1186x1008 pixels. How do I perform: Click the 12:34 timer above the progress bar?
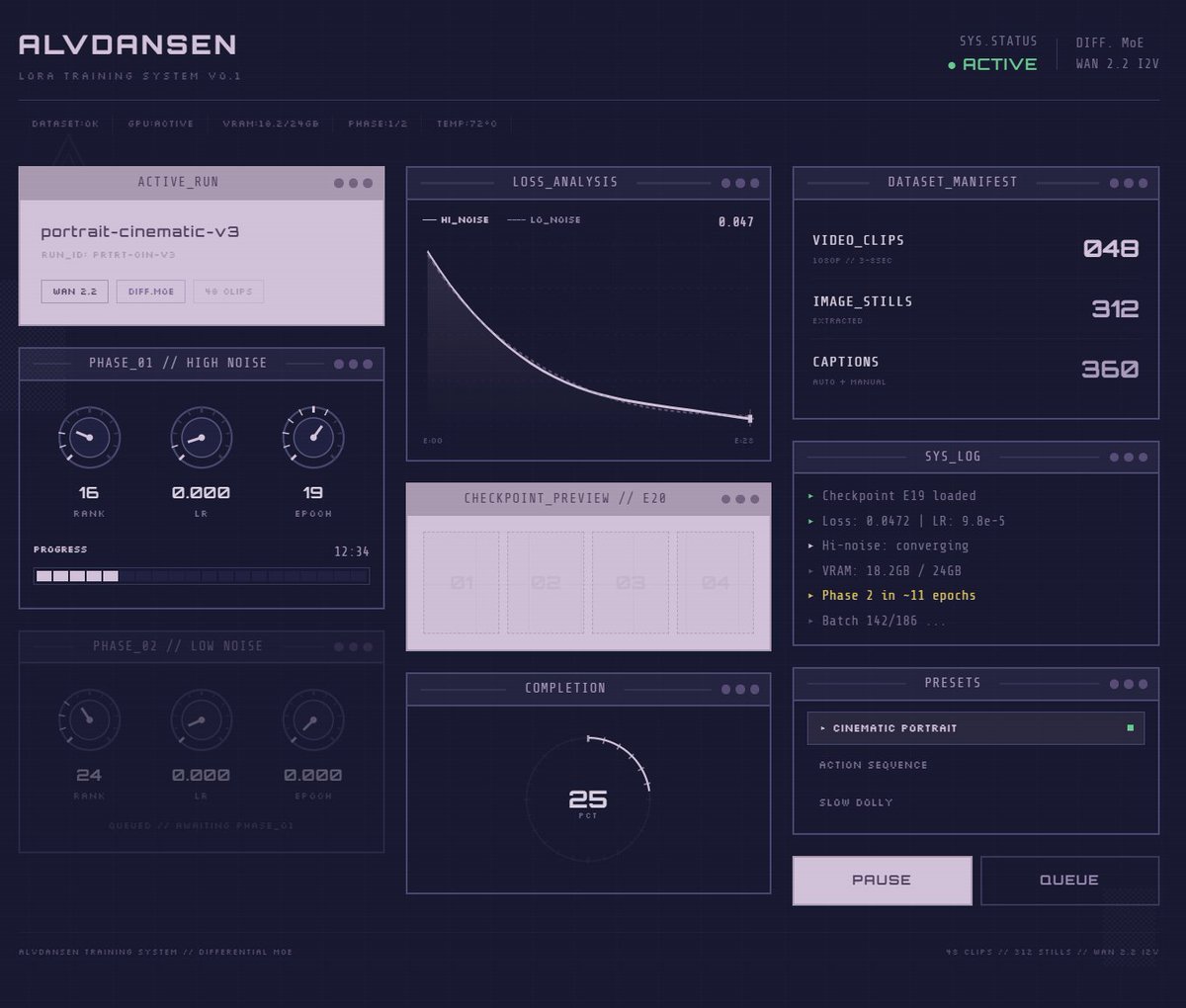click(x=352, y=551)
